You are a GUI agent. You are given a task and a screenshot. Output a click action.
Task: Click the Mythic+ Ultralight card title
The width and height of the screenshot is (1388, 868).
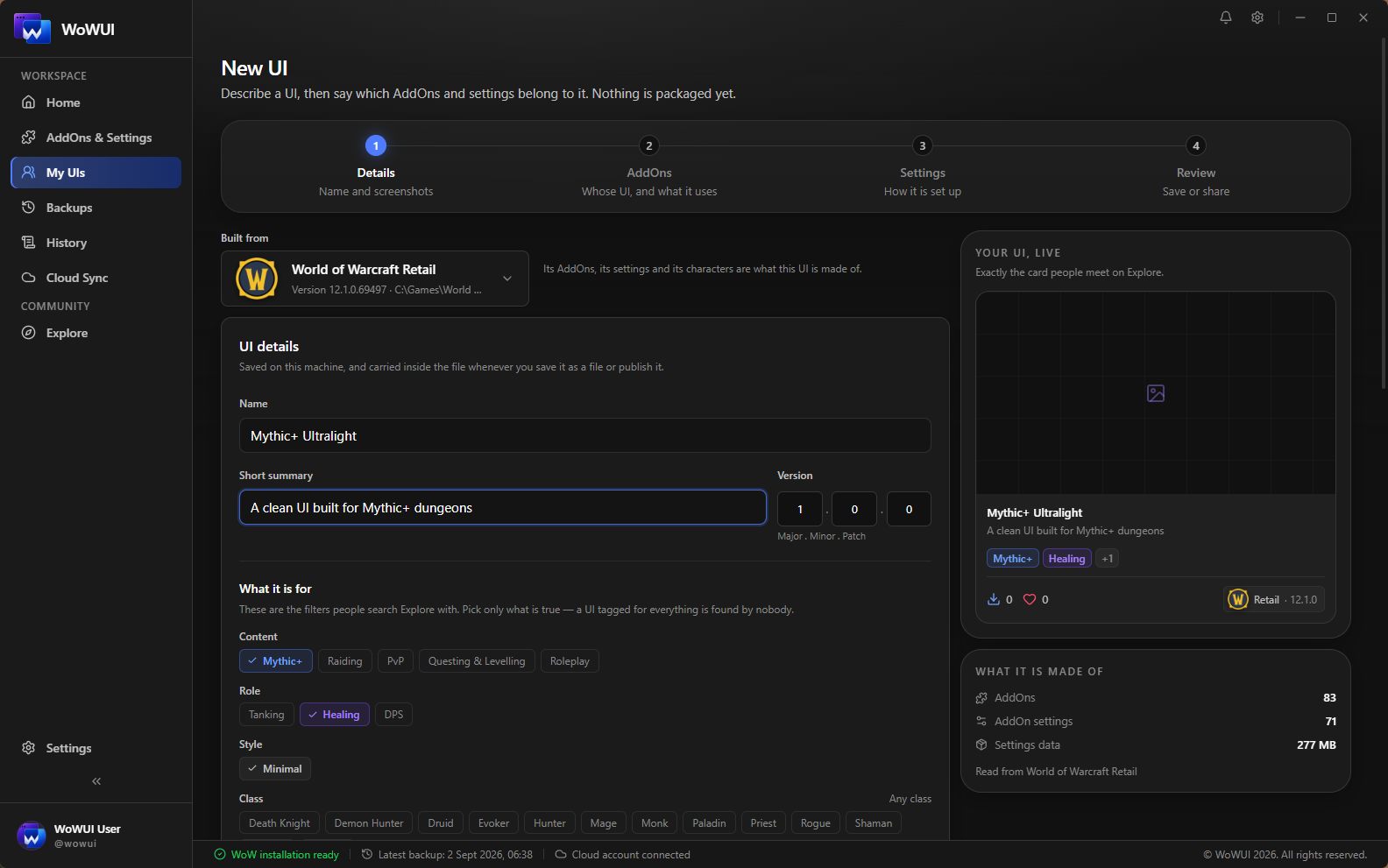point(1034,512)
